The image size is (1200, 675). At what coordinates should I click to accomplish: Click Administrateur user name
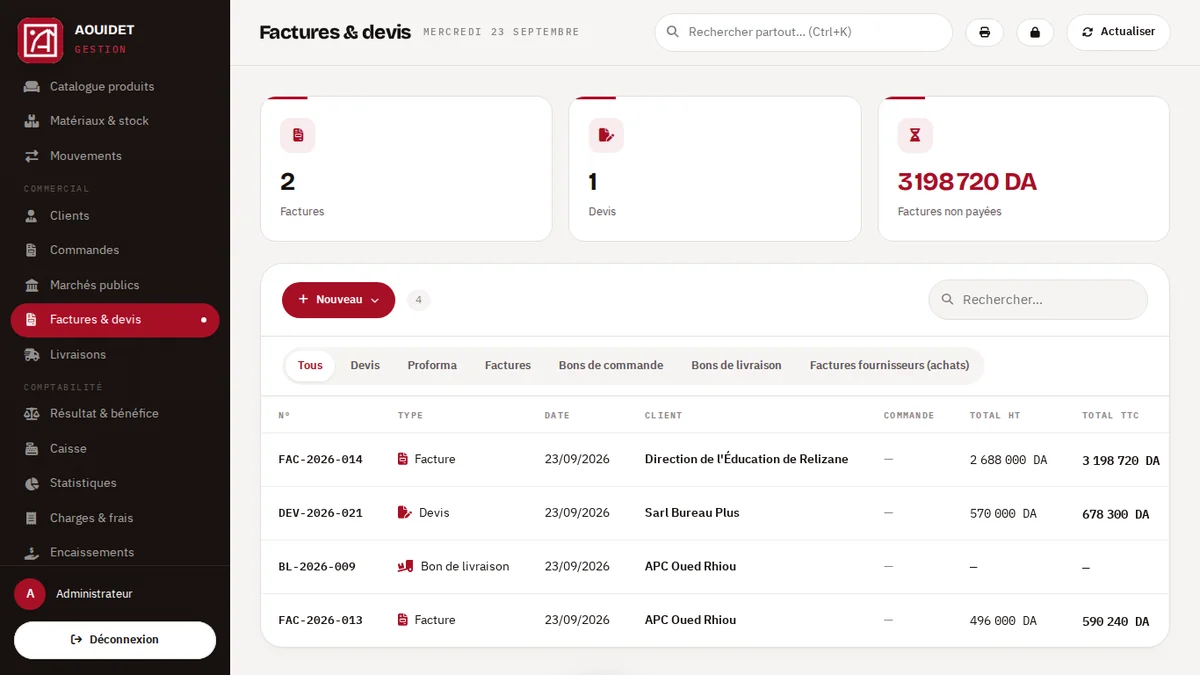[94, 594]
